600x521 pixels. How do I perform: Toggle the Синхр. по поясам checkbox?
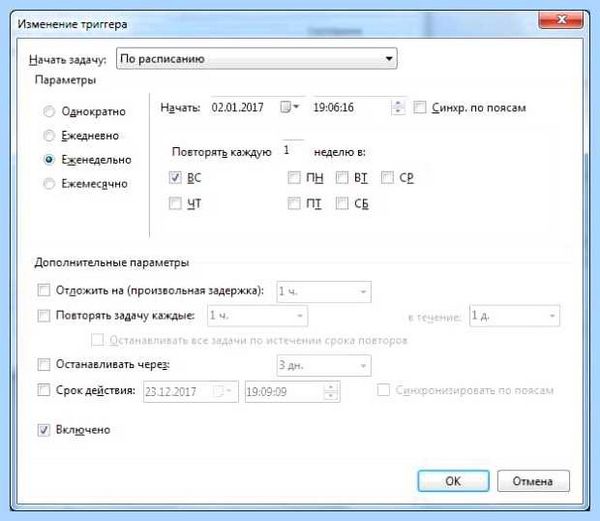pos(420,107)
